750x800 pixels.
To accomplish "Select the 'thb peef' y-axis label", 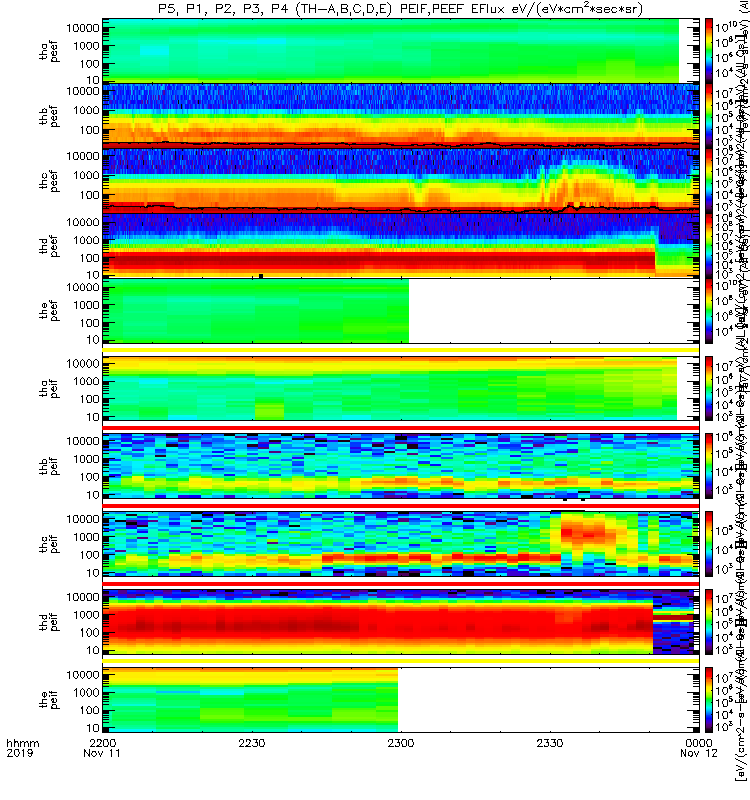I will coord(49,117).
